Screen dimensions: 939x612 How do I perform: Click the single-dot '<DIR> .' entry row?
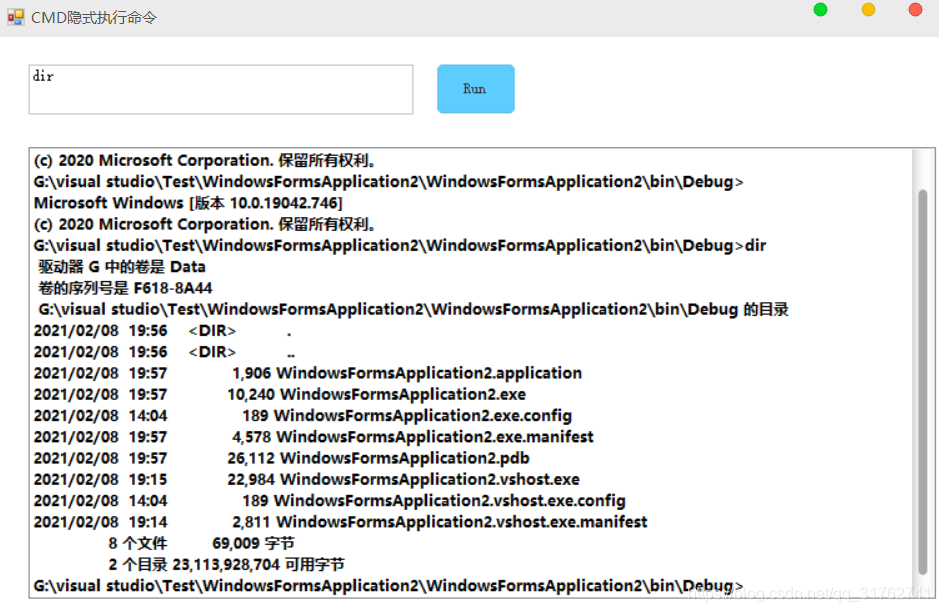(x=163, y=331)
